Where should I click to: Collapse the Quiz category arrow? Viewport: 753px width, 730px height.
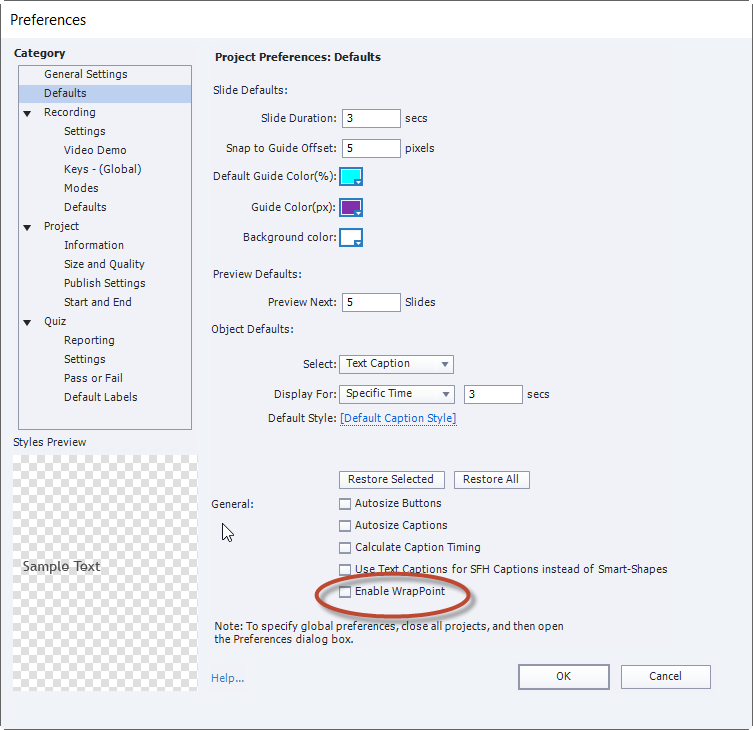pos(27,322)
